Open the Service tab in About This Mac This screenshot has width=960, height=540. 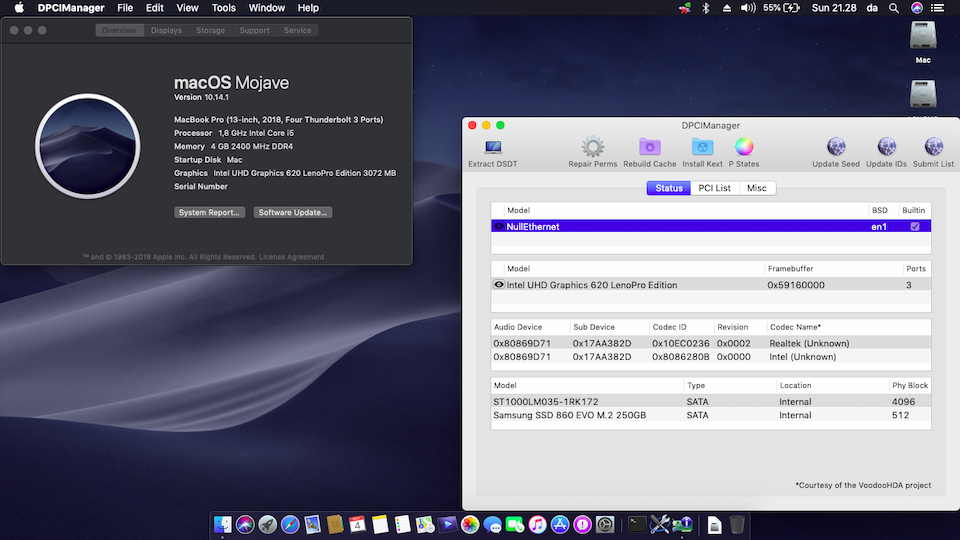click(298, 30)
